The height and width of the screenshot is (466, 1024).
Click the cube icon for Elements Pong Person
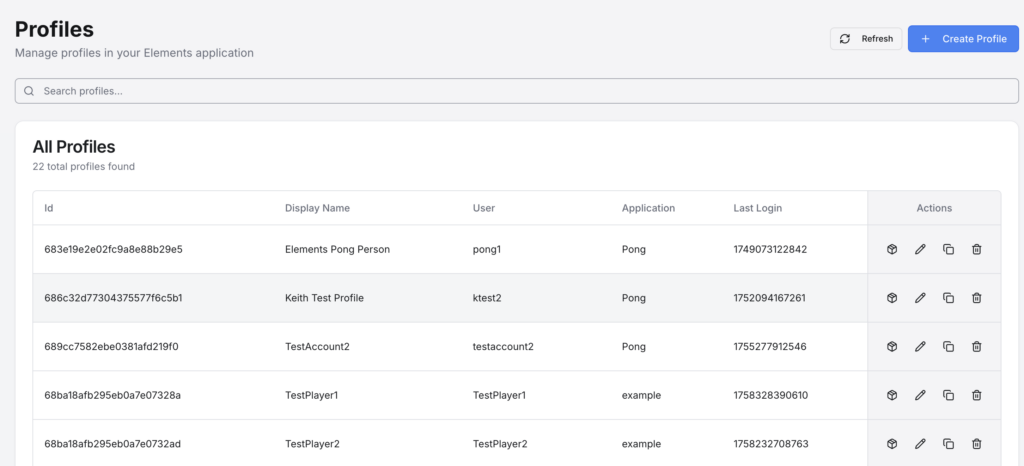tap(892, 249)
